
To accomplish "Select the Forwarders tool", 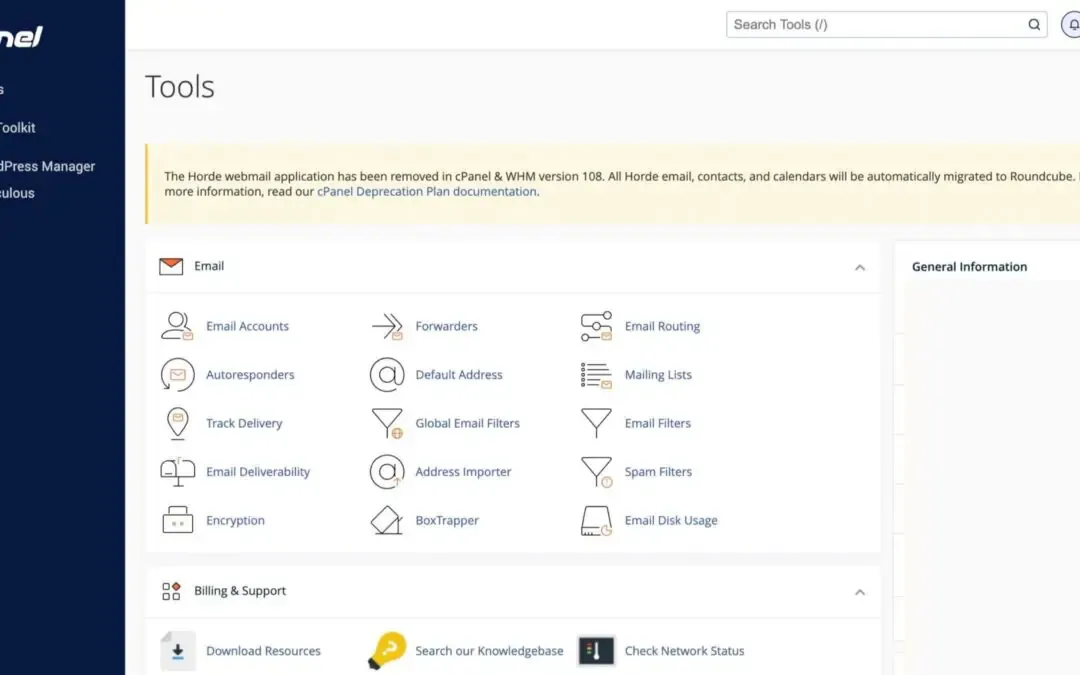I will tap(446, 326).
